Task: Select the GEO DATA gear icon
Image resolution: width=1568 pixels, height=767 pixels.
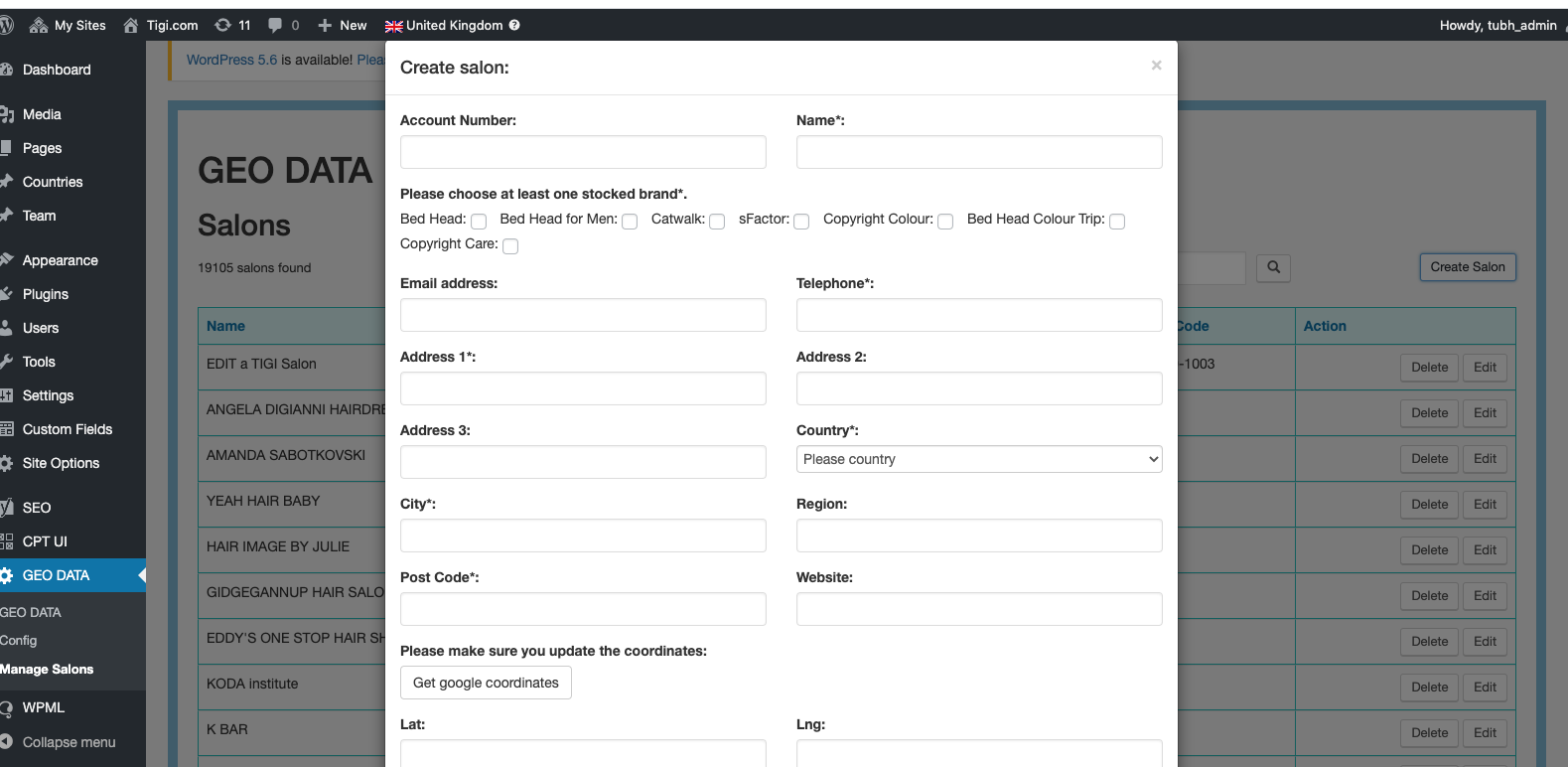Action: coord(6,575)
